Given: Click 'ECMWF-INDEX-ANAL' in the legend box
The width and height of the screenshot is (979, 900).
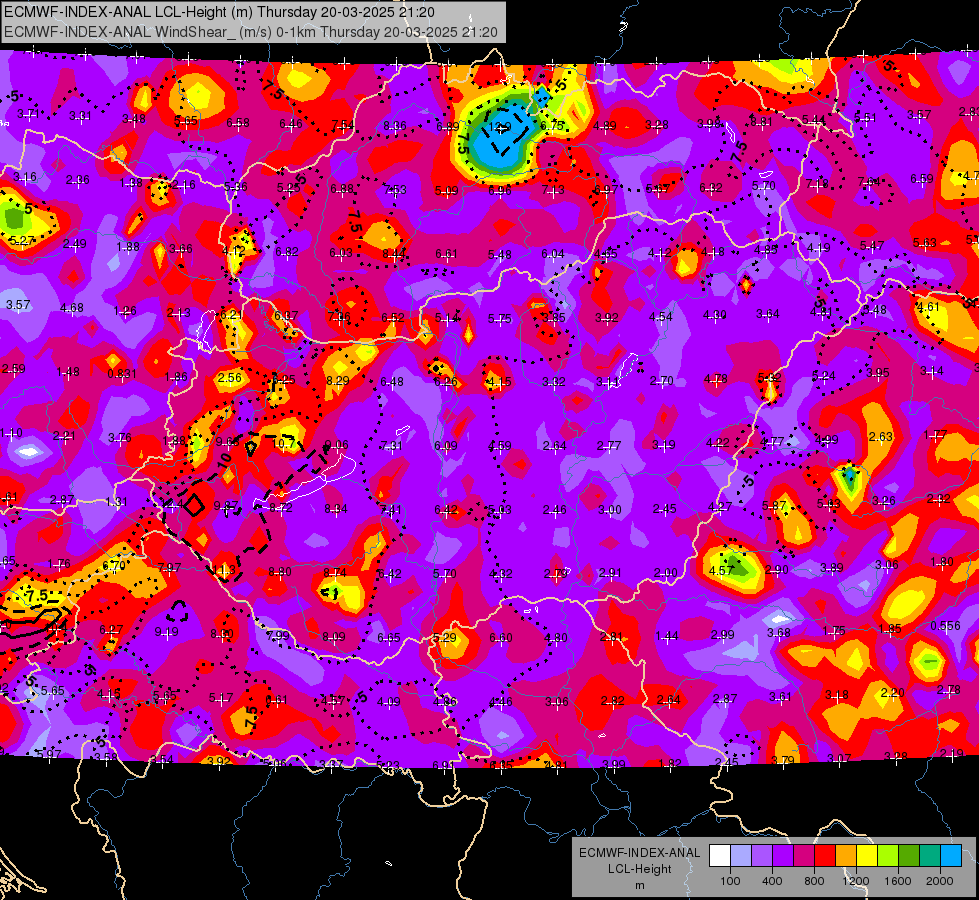Looking at the screenshot, I should (639, 853).
